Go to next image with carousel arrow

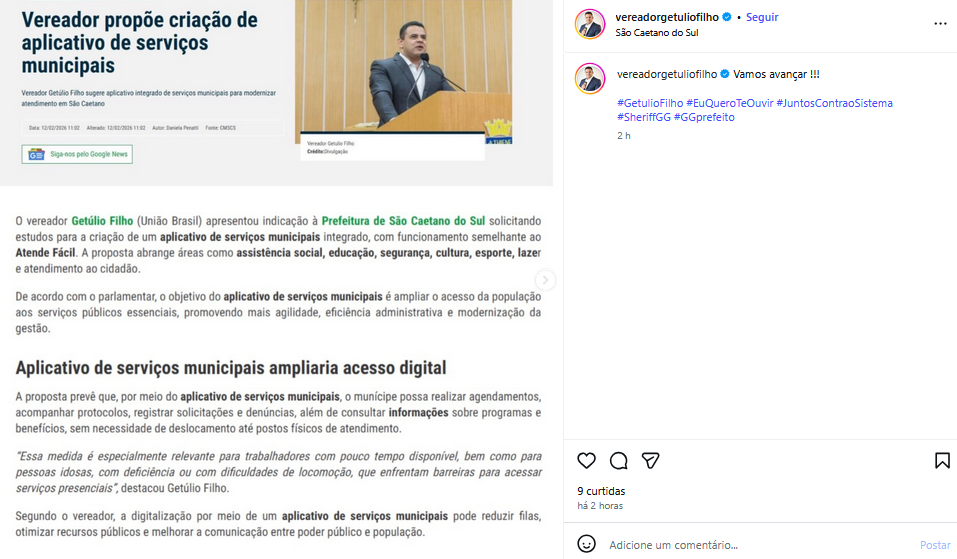coord(545,280)
